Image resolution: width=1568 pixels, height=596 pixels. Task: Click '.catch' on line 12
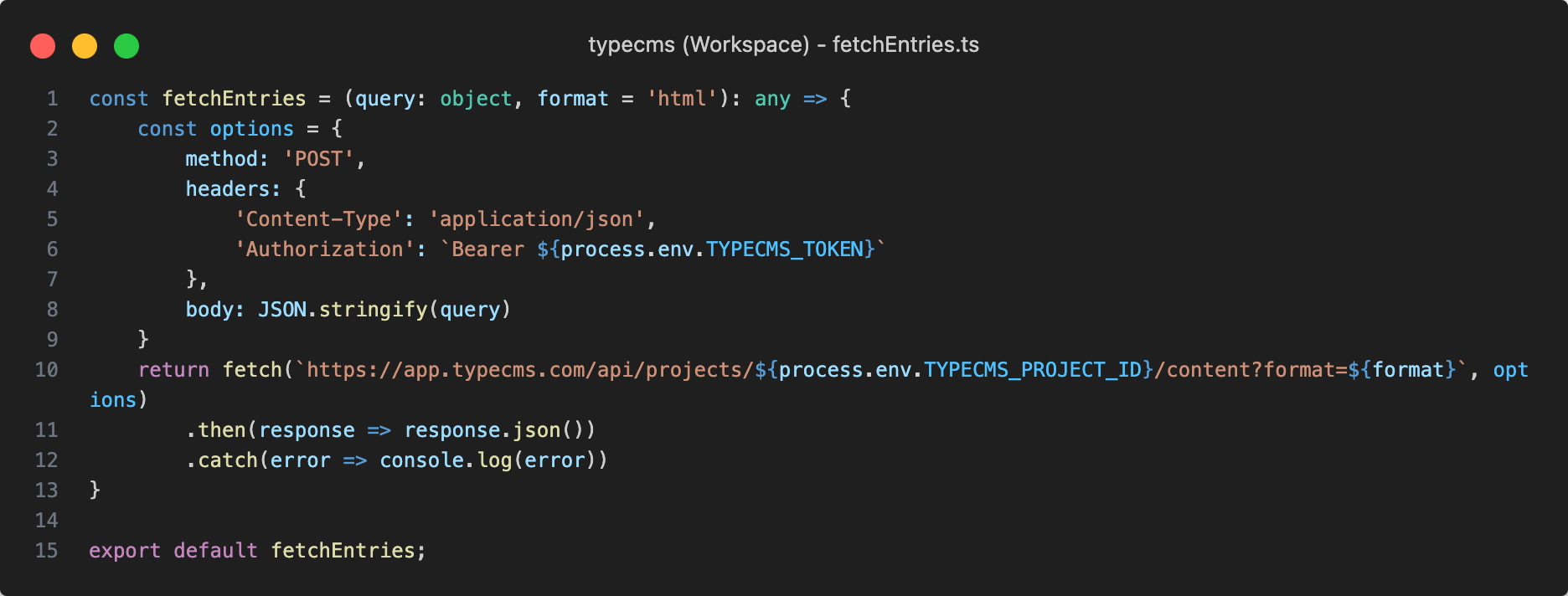click(222, 460)
